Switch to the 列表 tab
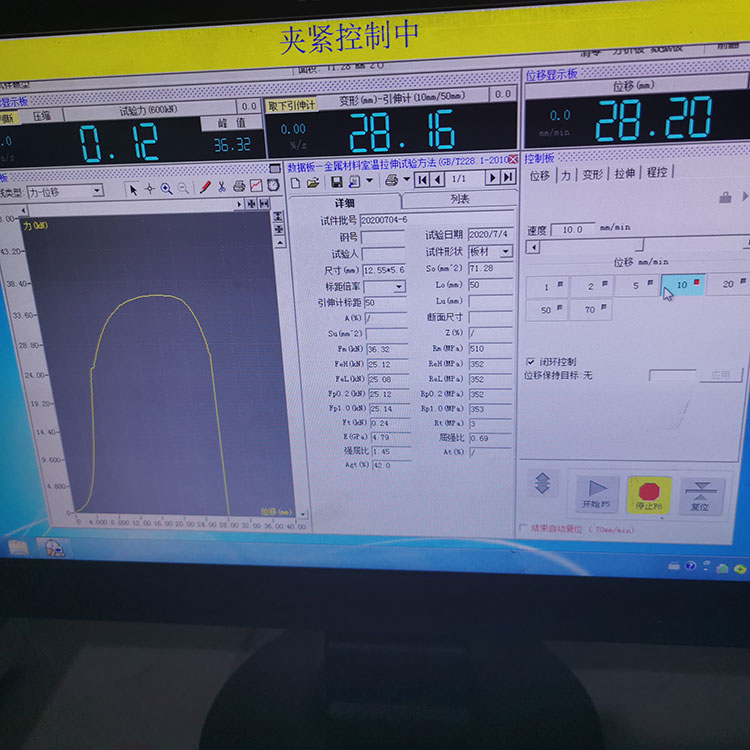Image resolution: width=750 pixels, height=750 pixels. [x=460, y=200]
